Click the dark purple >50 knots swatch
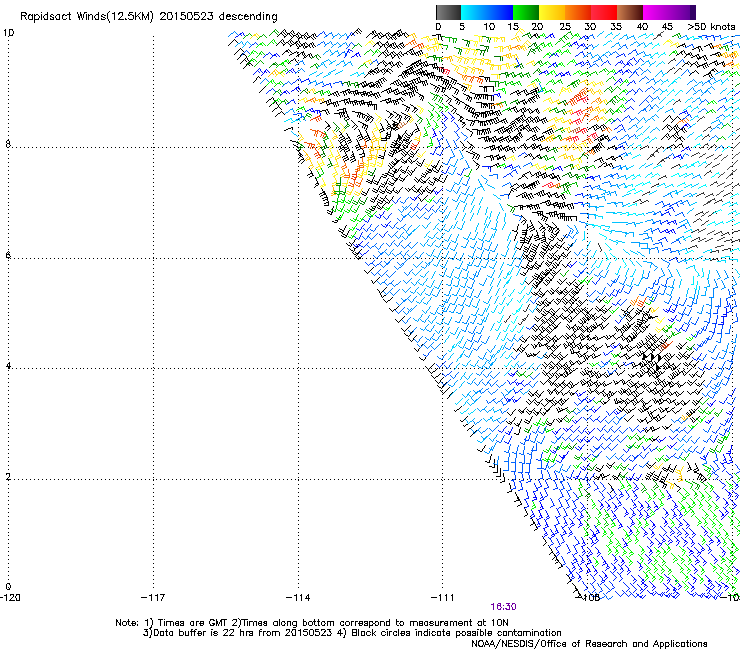The height and width of the screenshot is (650, 740). tap(693, 12)
